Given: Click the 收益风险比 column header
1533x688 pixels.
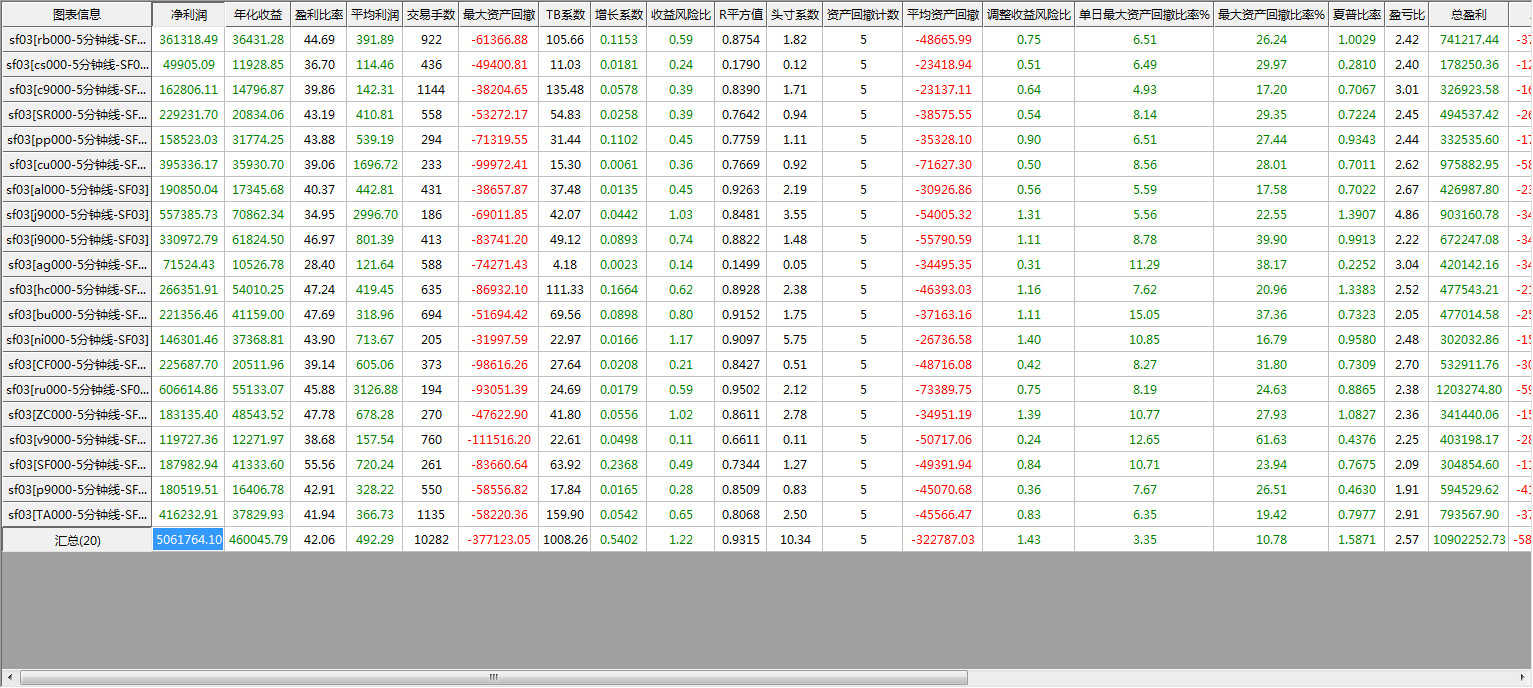Looking at the screenshot, I should pyautogui.click(x=681, y=15).
